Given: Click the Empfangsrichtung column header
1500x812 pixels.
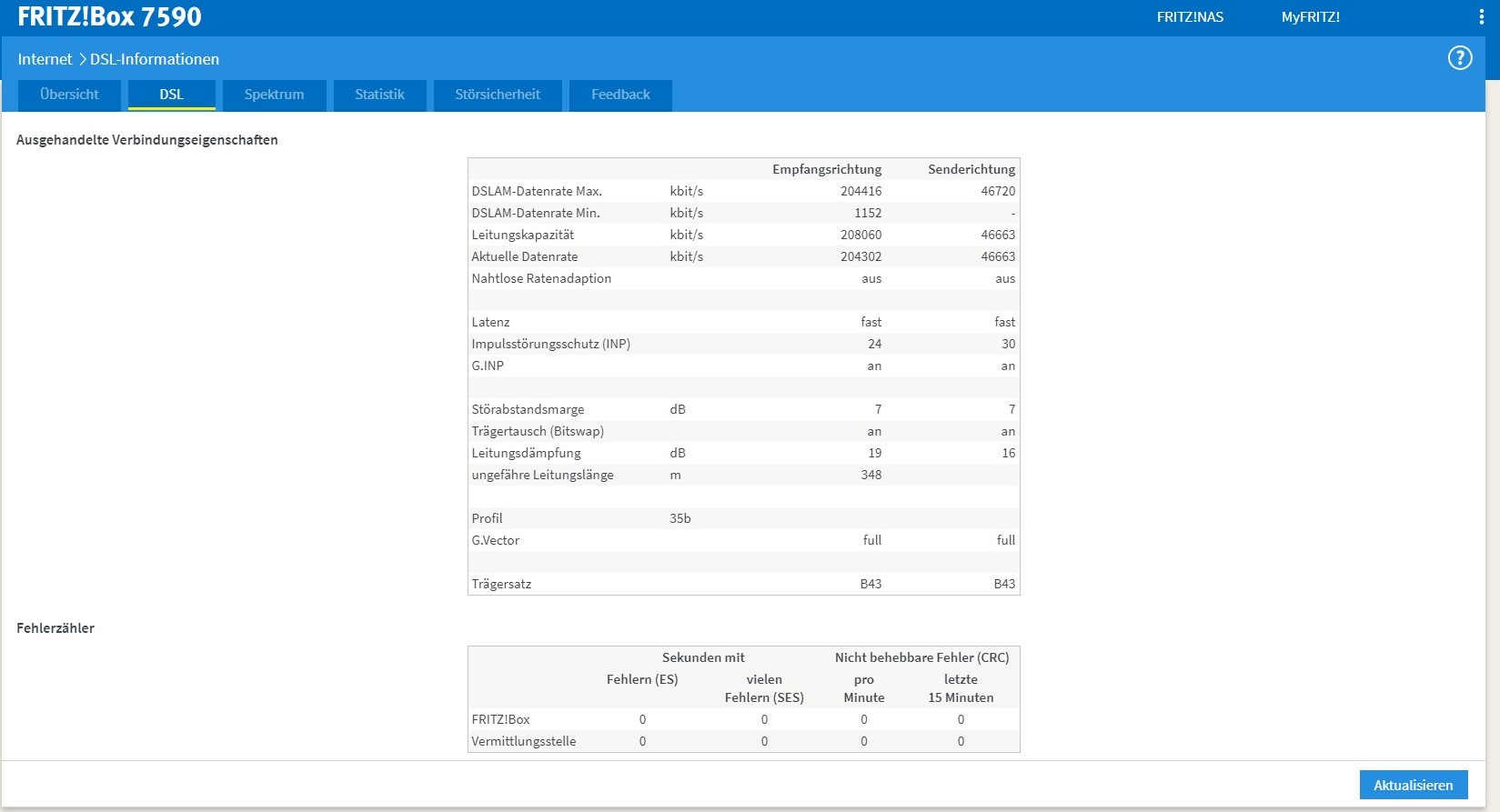Looking at the screenshot, I should click(x=827, y=169).
